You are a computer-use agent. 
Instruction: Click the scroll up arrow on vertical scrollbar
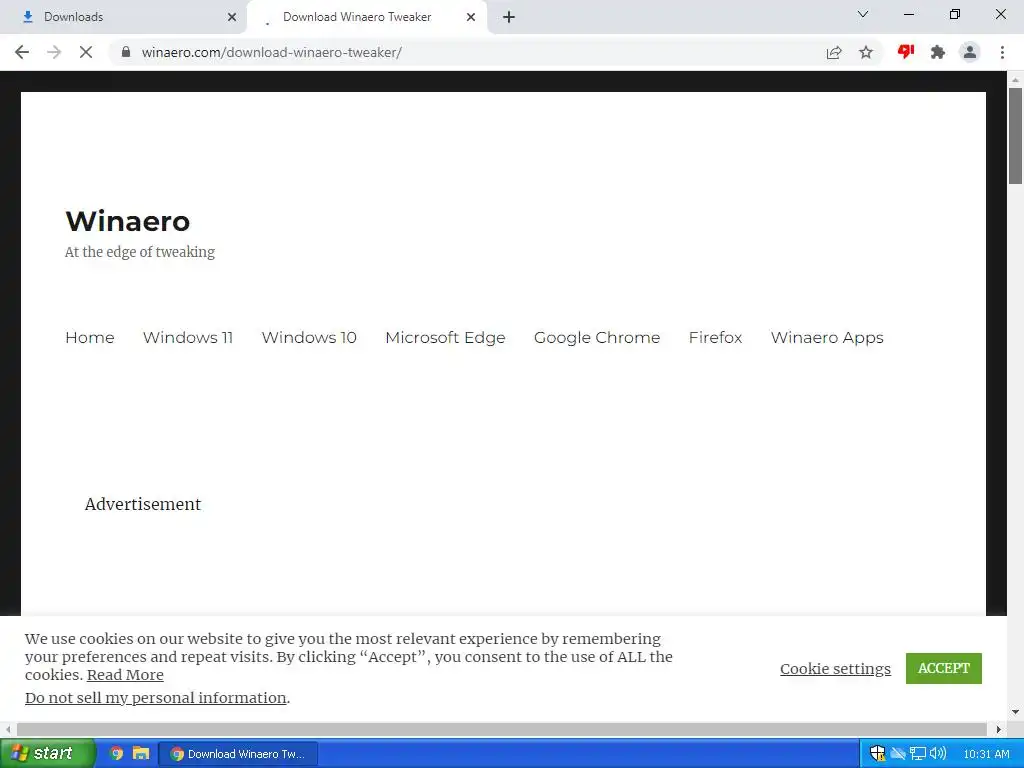pyautogui.click(x=1015, y=79)
